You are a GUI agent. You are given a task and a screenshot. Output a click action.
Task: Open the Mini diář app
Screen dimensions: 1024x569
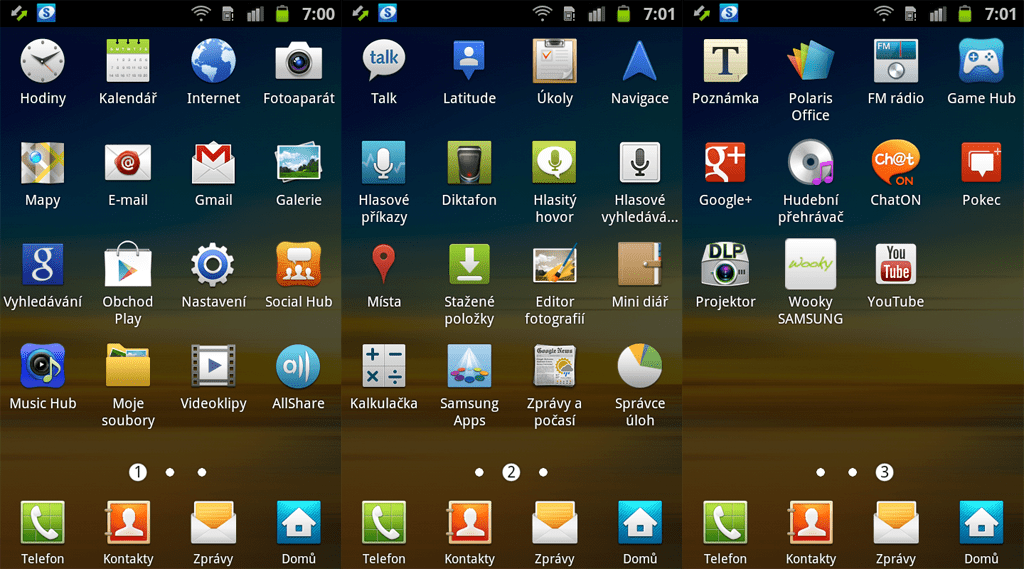(640, 265)
